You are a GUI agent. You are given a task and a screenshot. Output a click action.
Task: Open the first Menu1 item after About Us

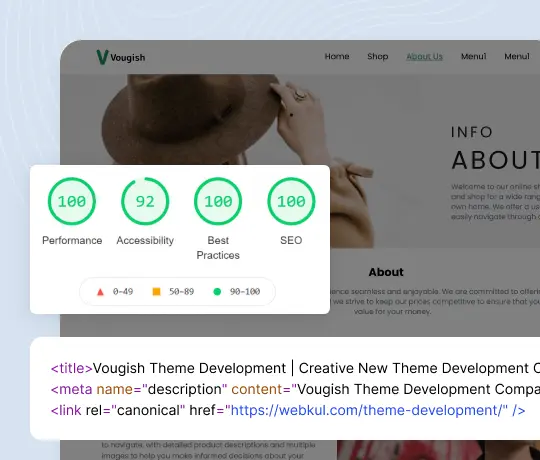(x=474, y=56)
